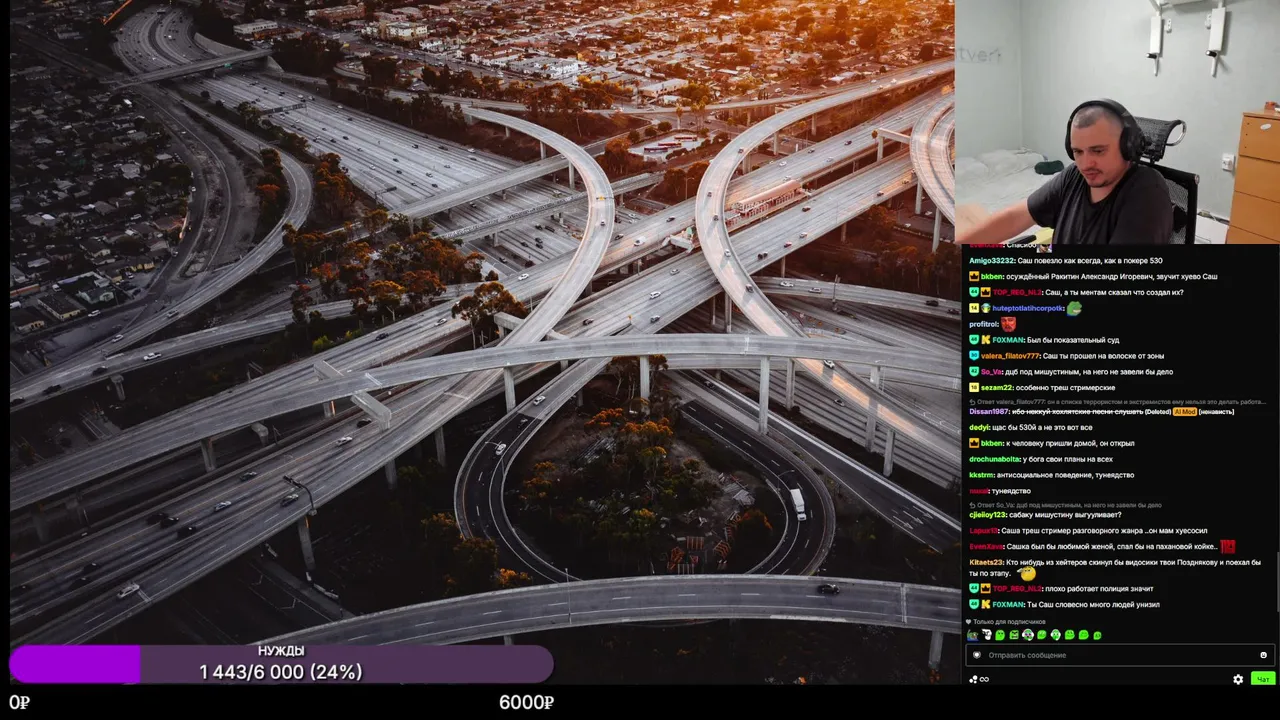Click message 'щас бы 530й а не это'
This screenshot has width=1280, height=720.
pyautogui.click(x=1043, y=427)
